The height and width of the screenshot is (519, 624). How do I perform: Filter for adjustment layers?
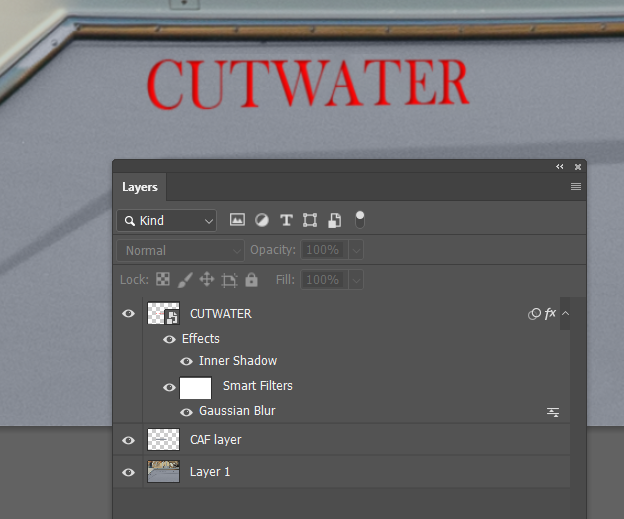(x=262, y=220)
